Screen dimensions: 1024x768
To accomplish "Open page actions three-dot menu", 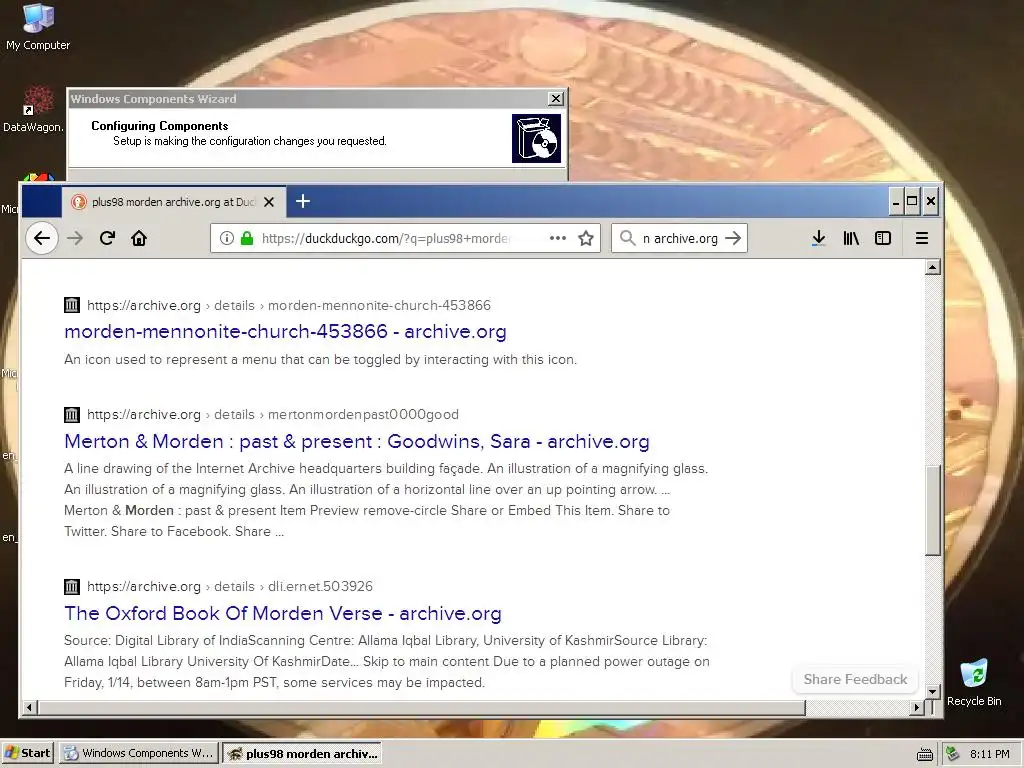I will click(558, 238).
